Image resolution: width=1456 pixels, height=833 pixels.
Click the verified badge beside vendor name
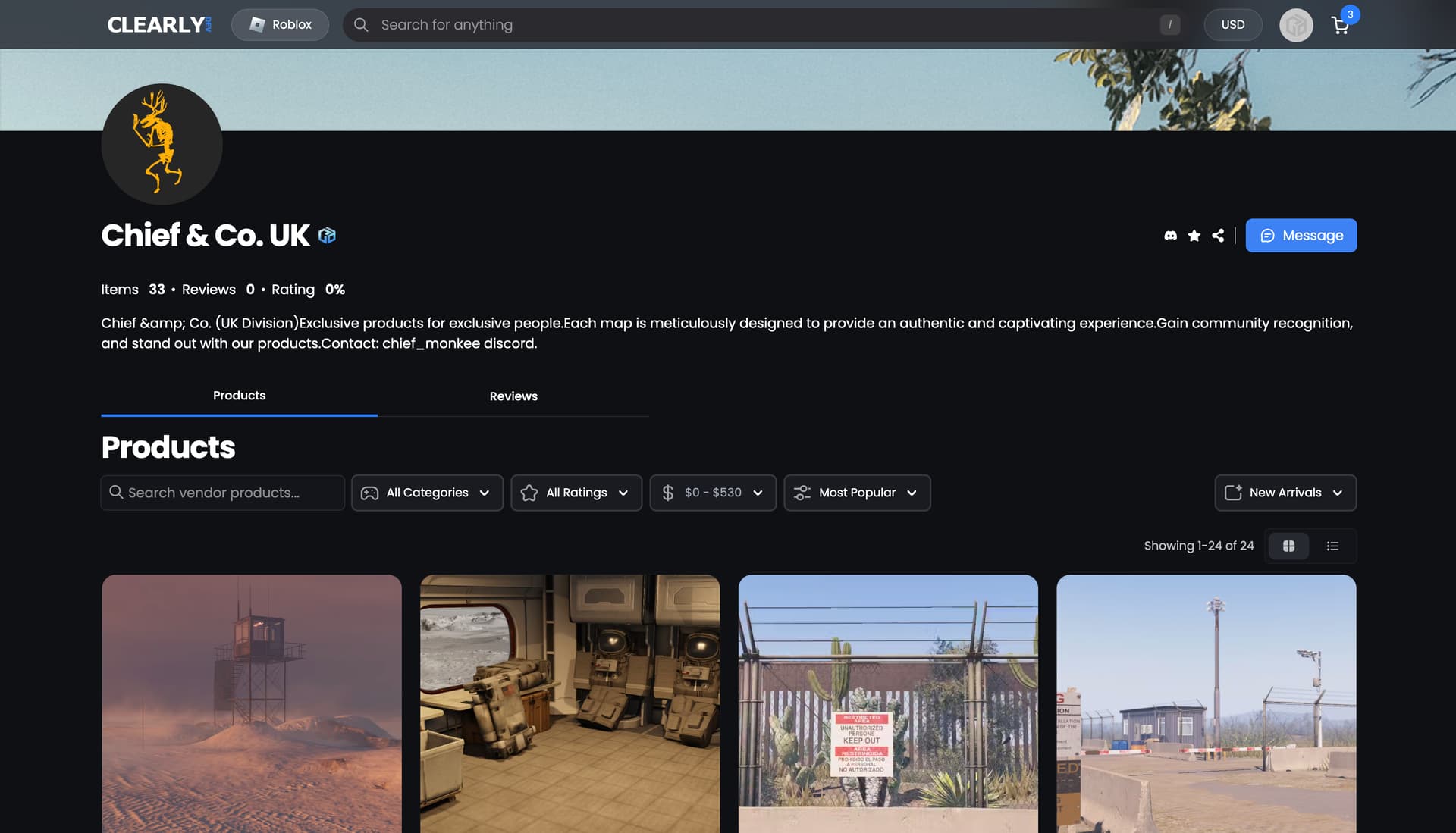click(x=327, y=236)
